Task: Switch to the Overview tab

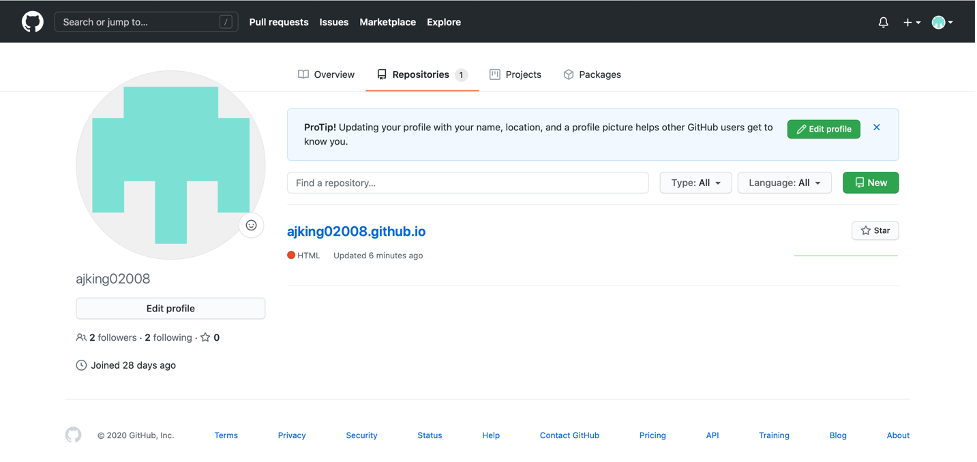Action: click(326, 75)
